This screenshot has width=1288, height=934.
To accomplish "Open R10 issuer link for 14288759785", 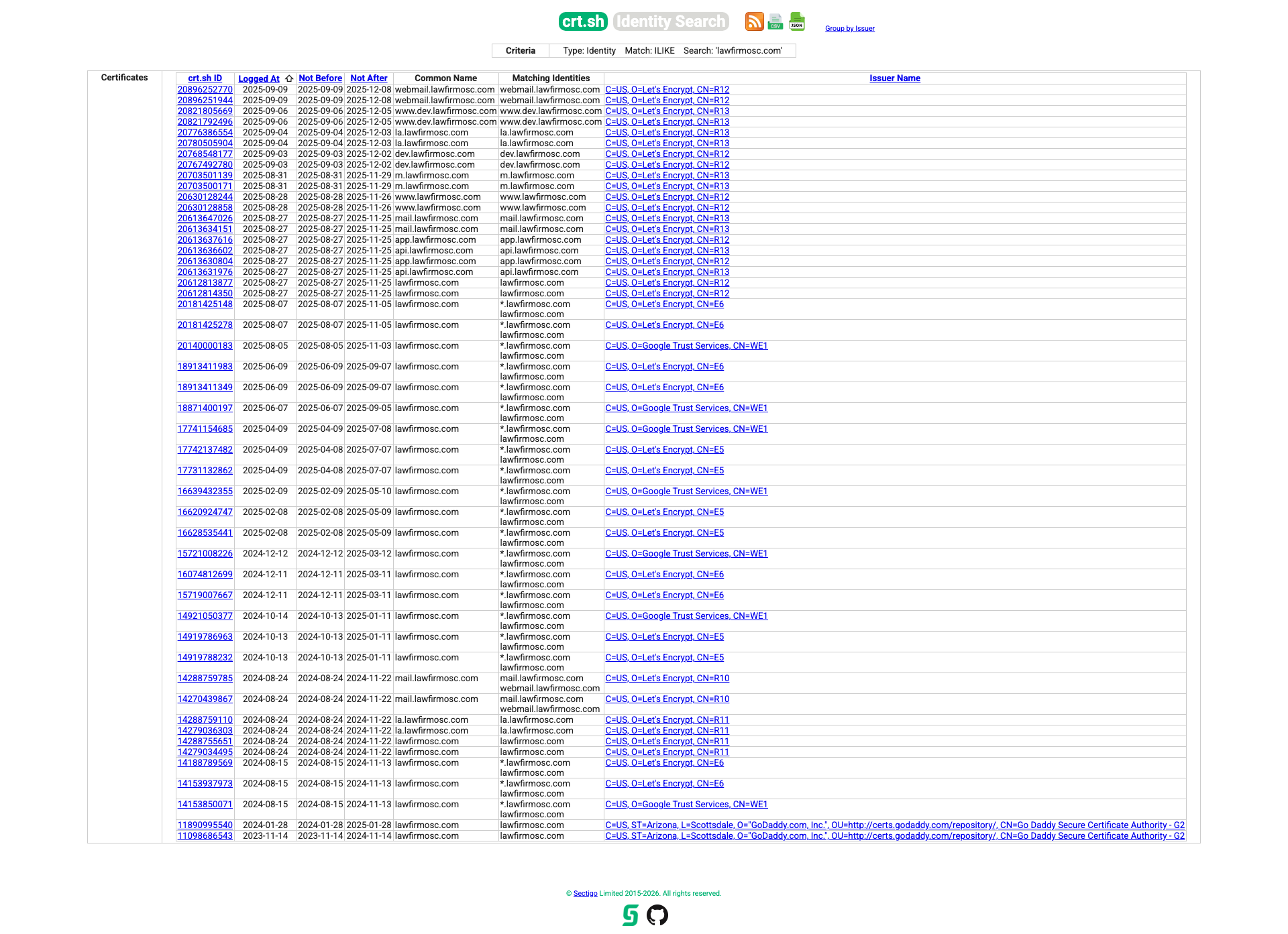I will pyautogui.click(x=667, y=678).
